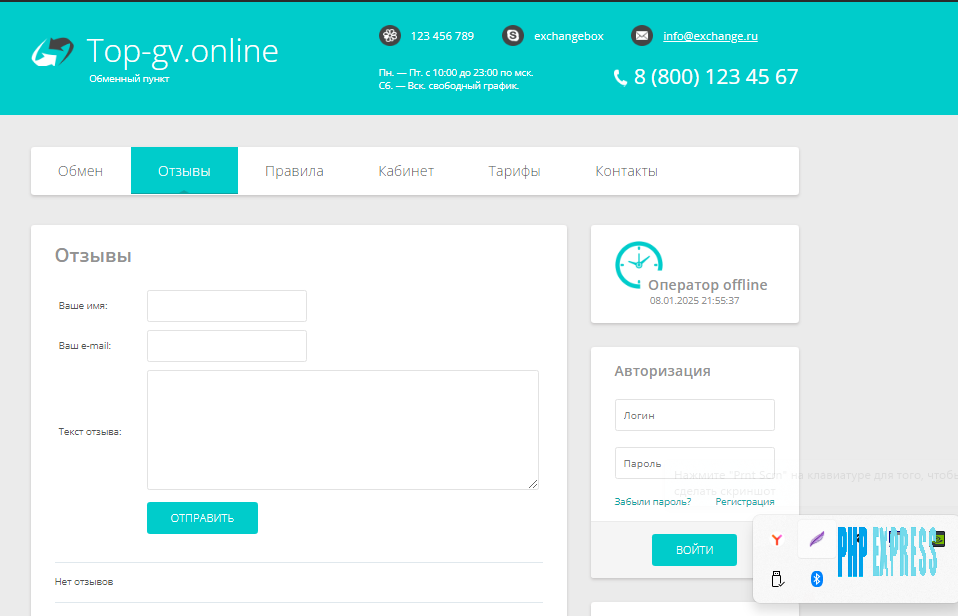
Task: Click the NVIDIA tray icon
Action: (939, 539)
